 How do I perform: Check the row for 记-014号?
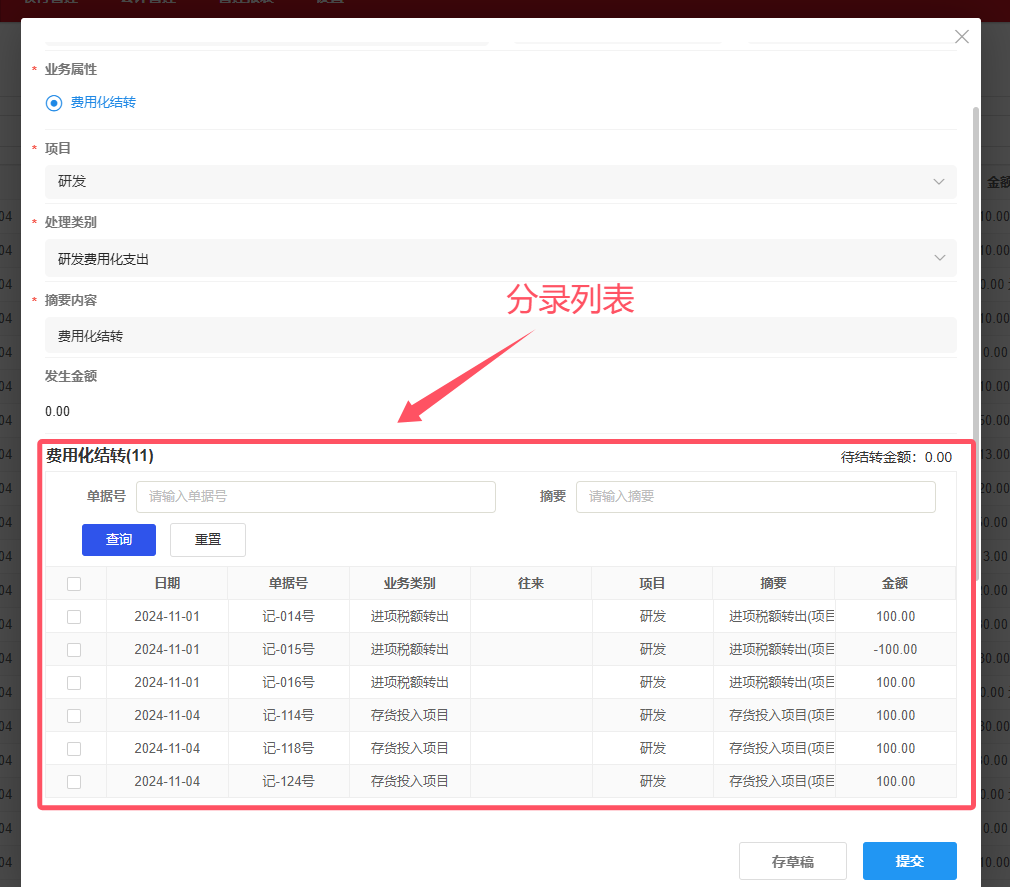pos(74,617)
